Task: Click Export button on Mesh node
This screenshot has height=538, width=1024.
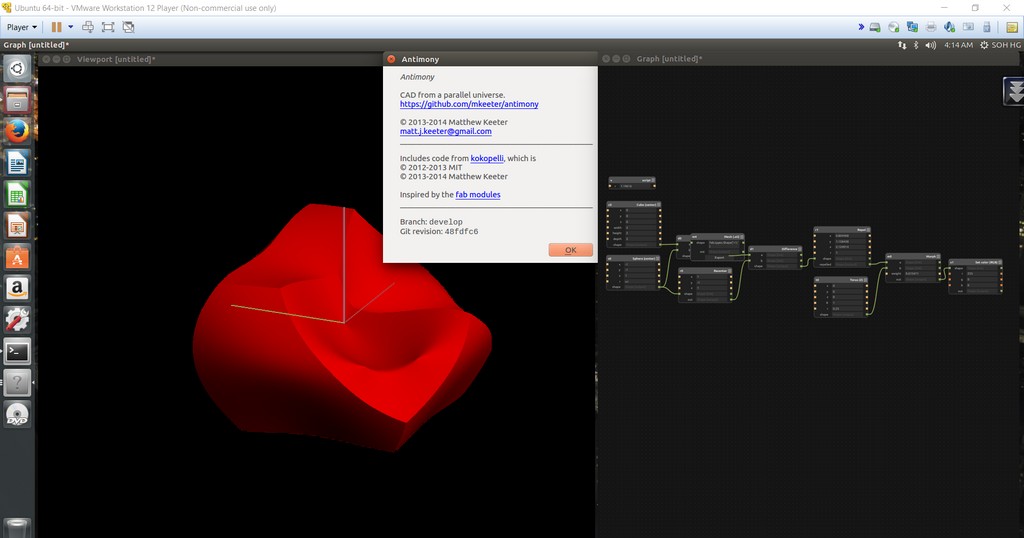Action: tap(720, 257)
